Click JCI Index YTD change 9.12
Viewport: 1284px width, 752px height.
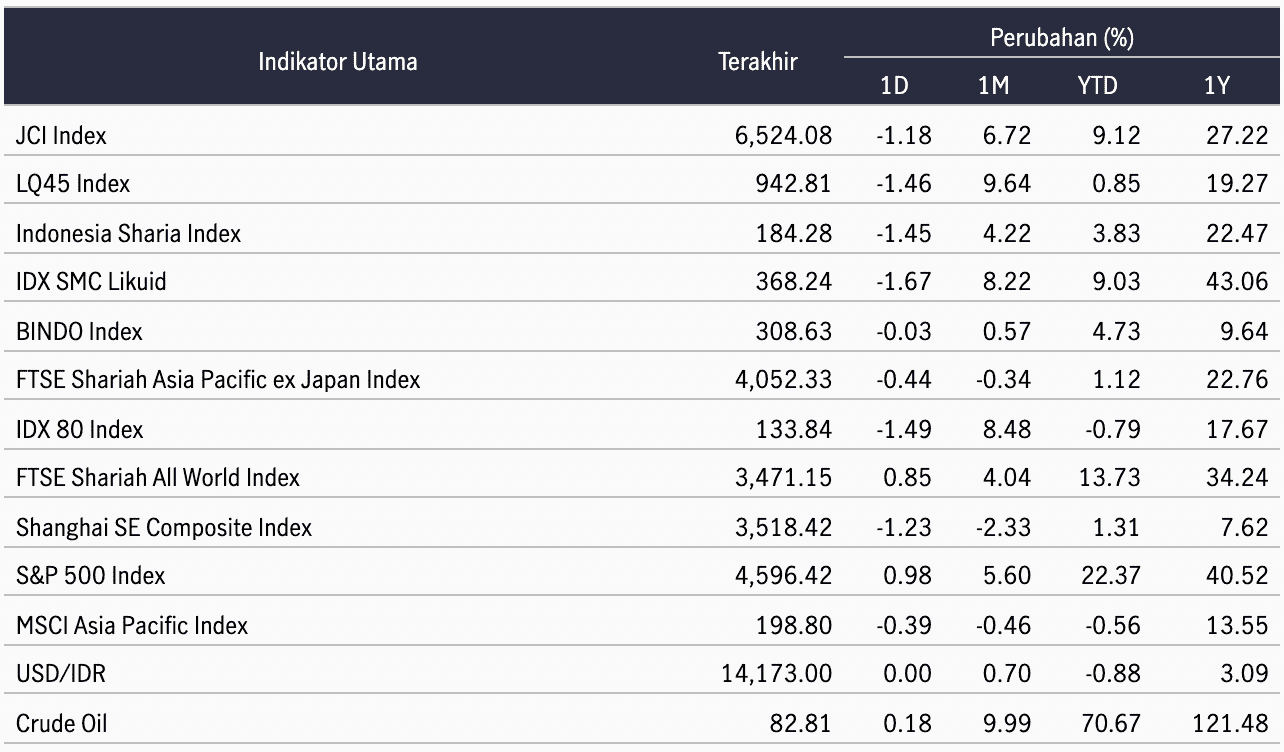coord(1115,135)
